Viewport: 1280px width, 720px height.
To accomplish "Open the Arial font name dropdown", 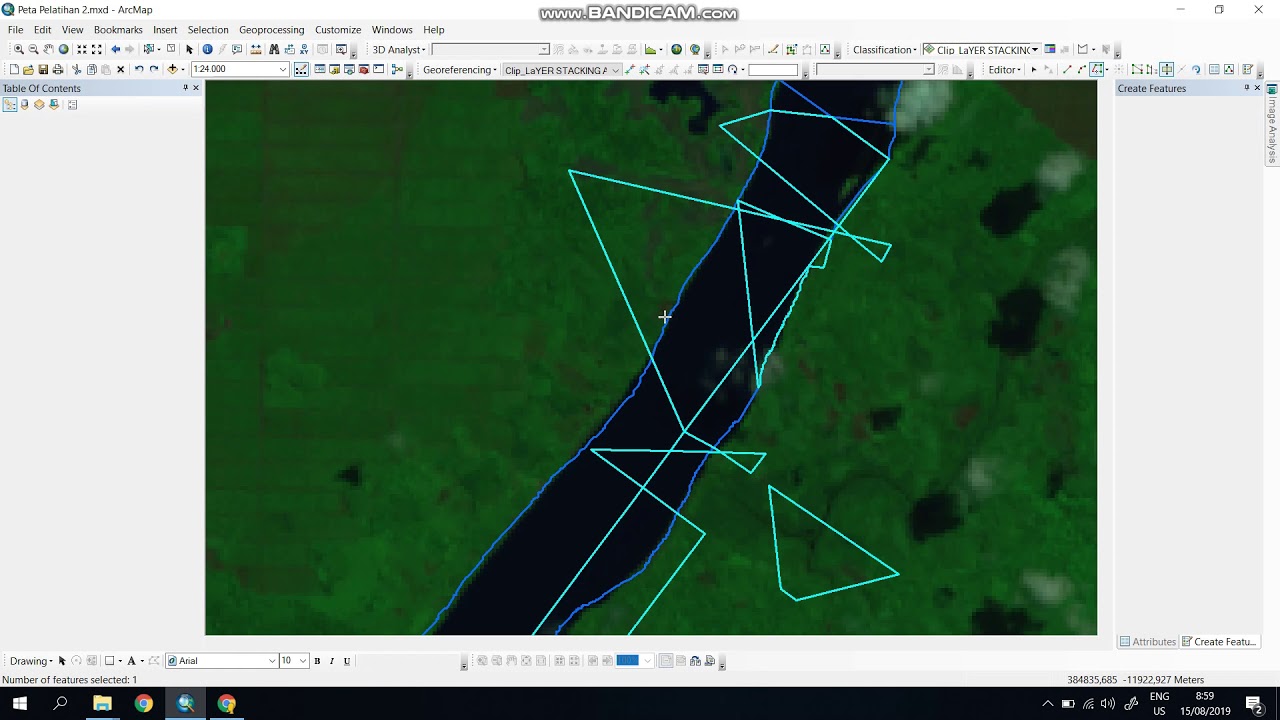I will (271, 661).
